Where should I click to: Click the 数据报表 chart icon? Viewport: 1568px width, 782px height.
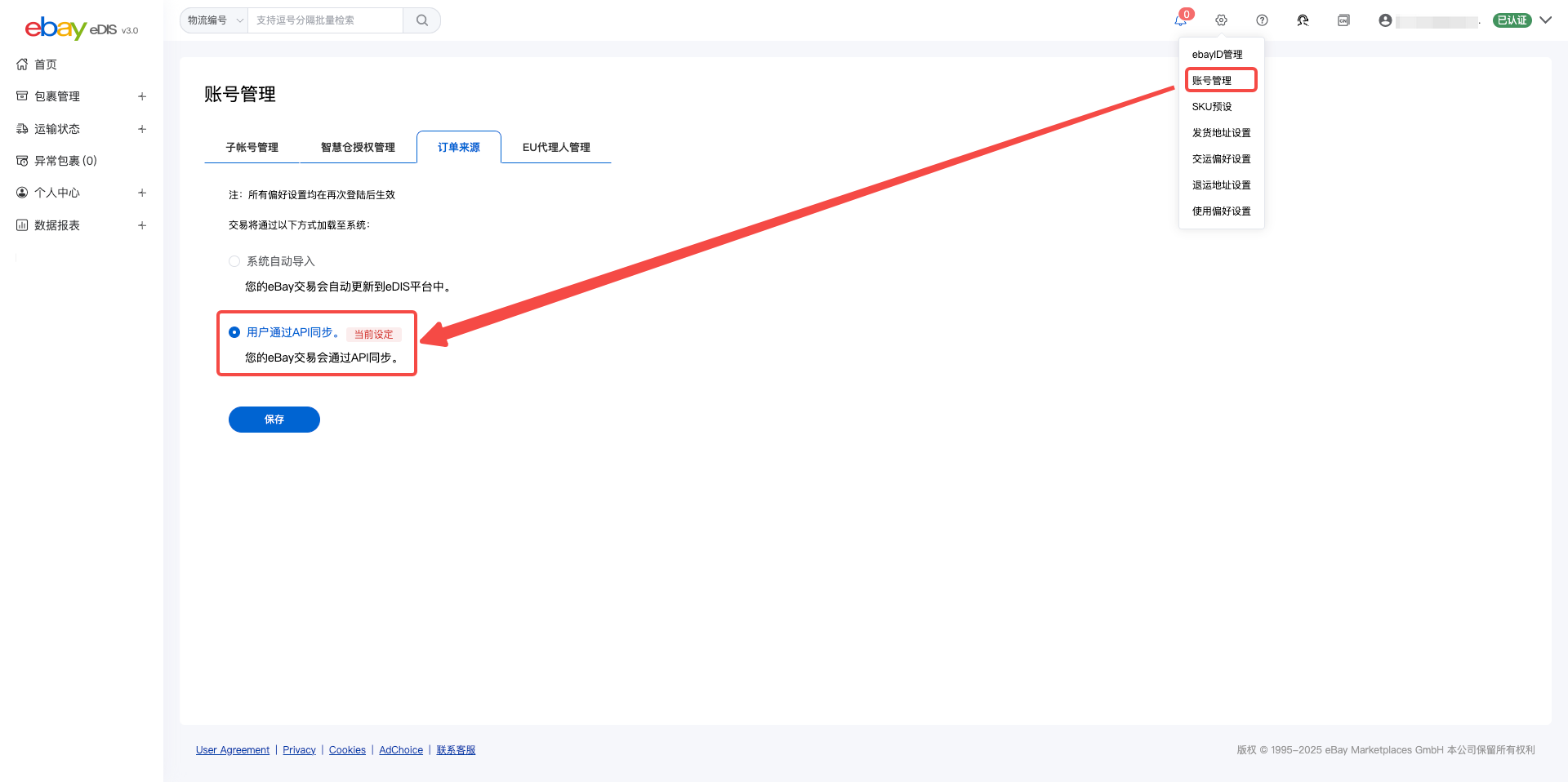22,225
